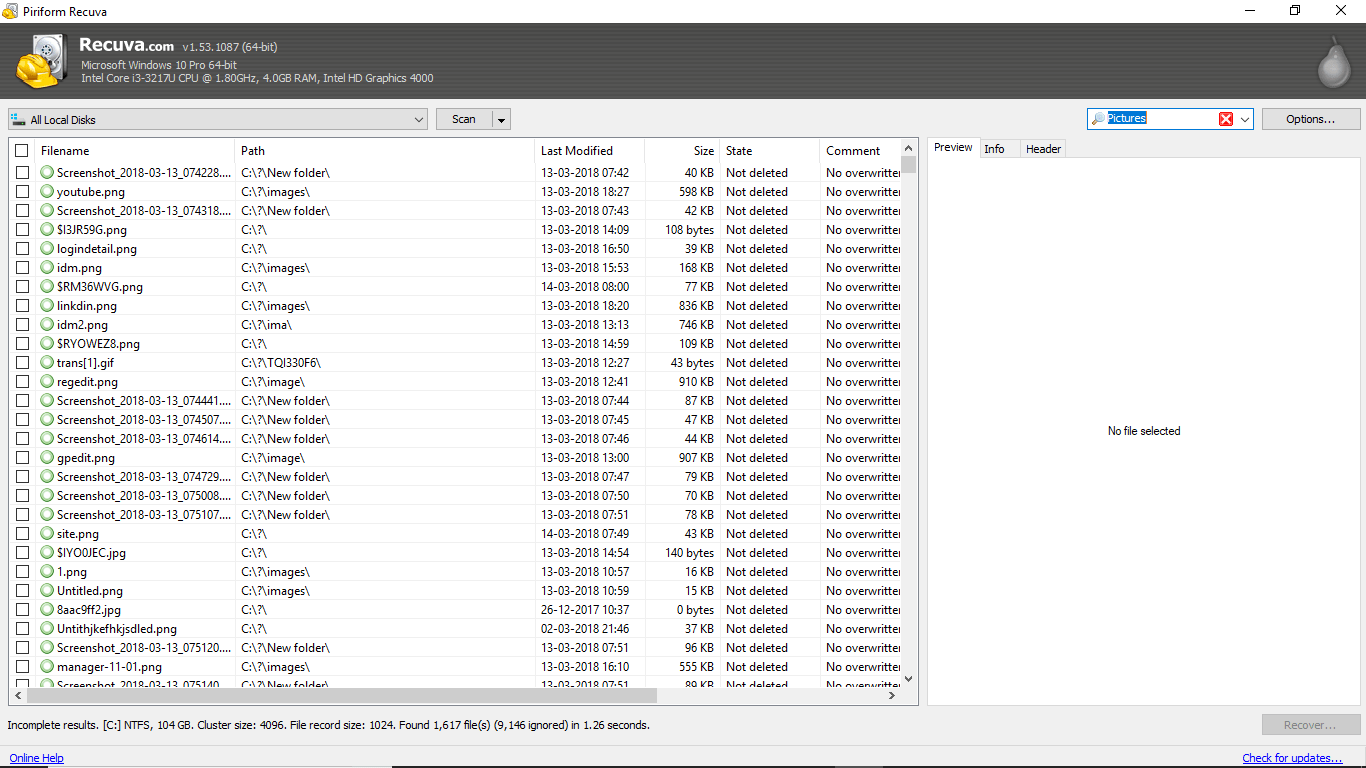Screen dimensions: 1366x768
Task: Click the status icon beside idm2.png
Action: click(47, 325)
